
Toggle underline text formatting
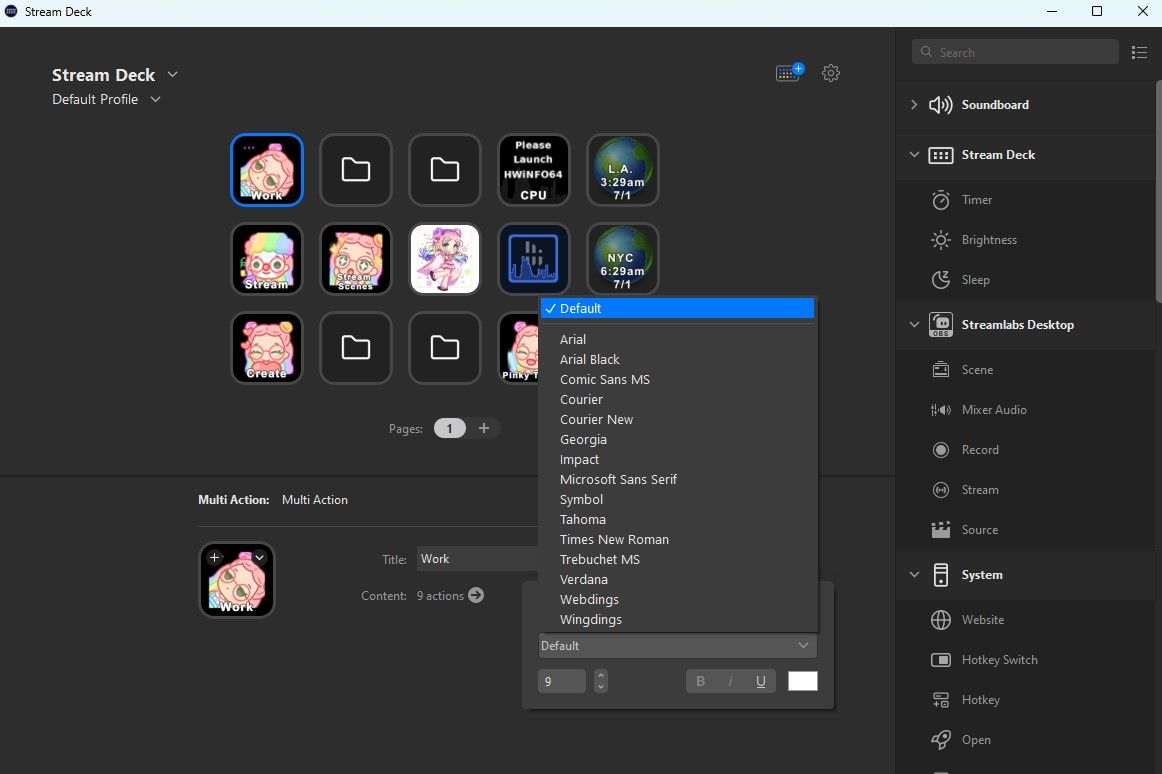coord(760,681)
